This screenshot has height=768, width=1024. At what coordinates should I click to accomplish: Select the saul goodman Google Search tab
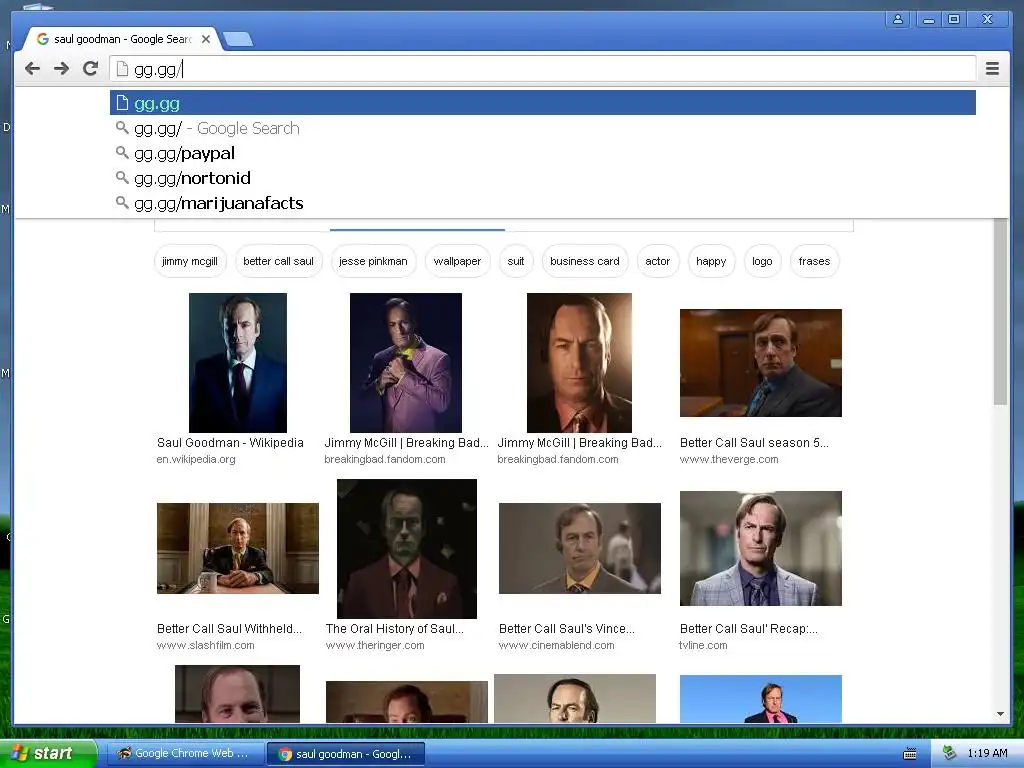pos(122,39)
